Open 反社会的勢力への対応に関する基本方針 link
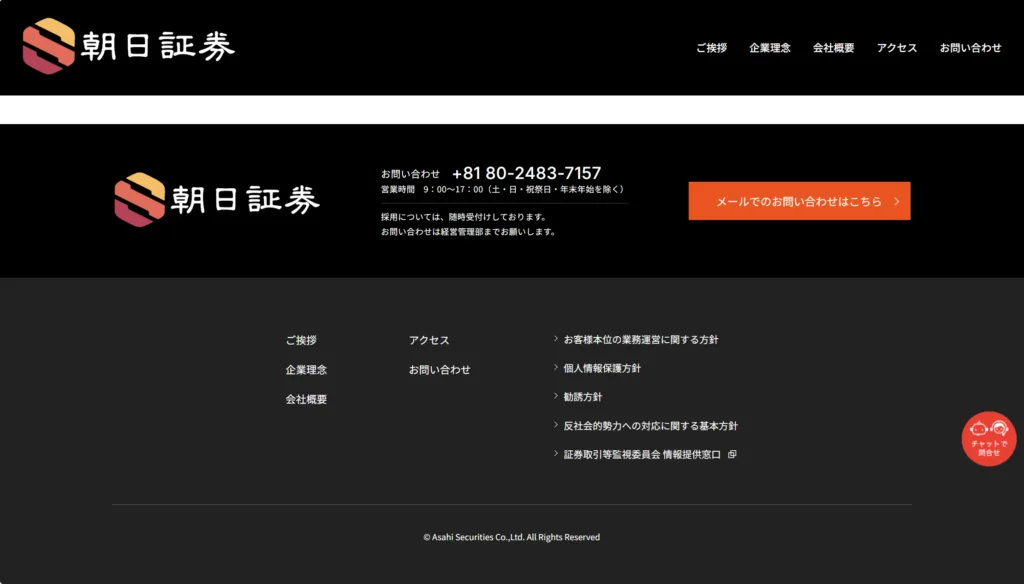The height and width of the screenshot is (584, 1024). click(650, 426)
